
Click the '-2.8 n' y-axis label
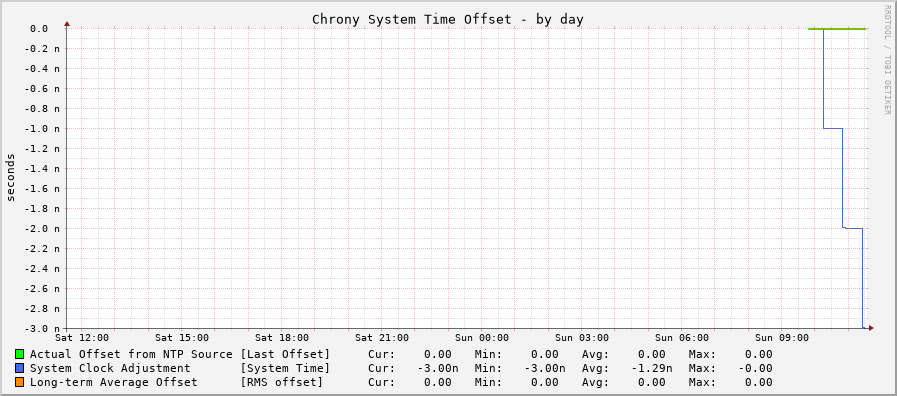[x=42, y=309]
